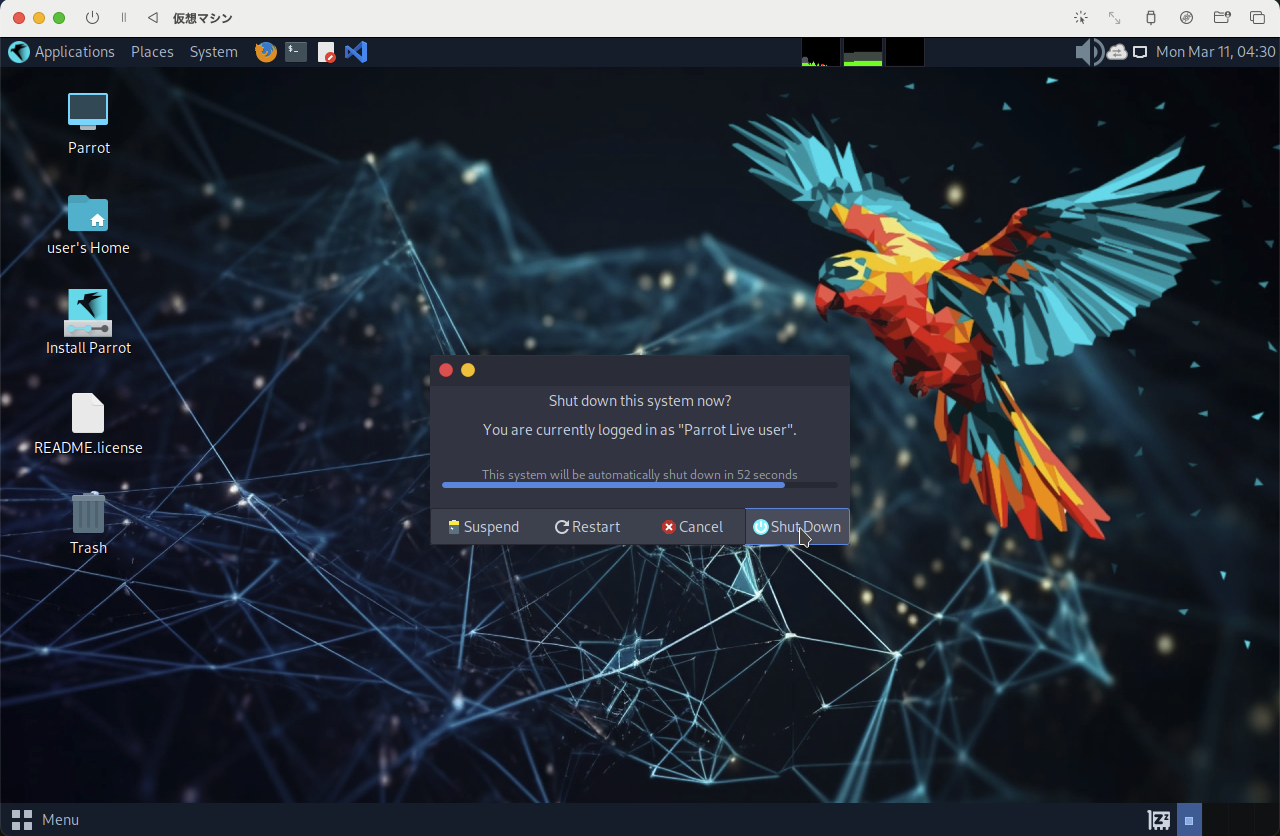The width and height of the screenshot is (1280, 836).
Task: Open the Parrot computer desktop icon
Action: (x=88, y=111)
